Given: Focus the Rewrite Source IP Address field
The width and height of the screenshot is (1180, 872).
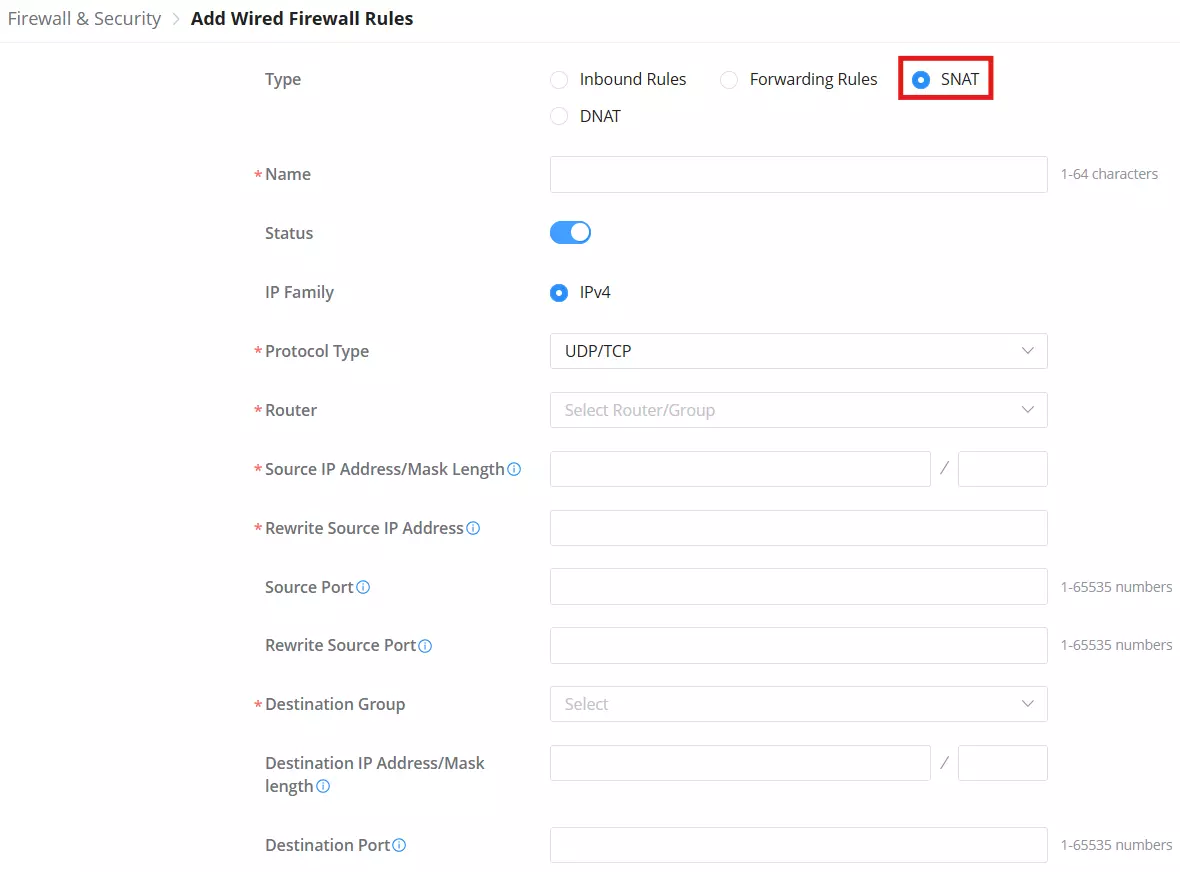Looking at the screenshot, I should [x=798, y=528].
